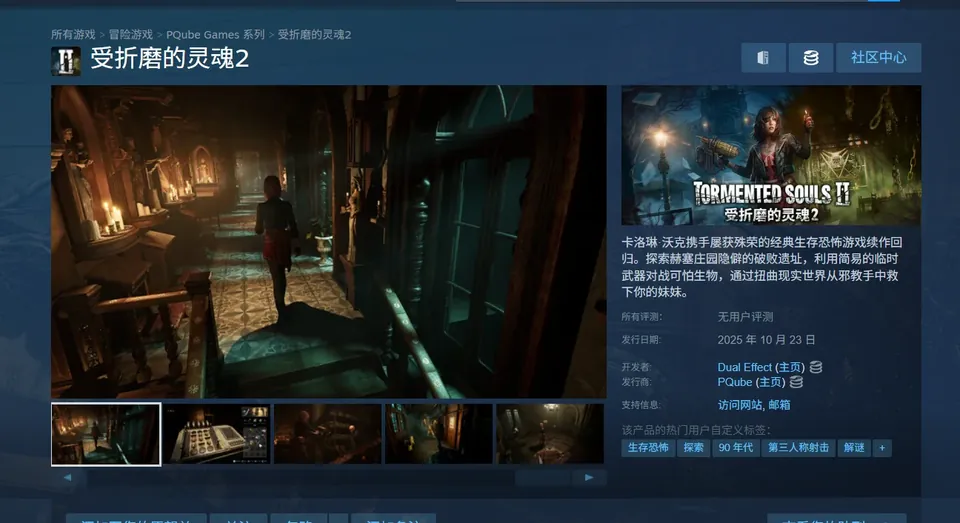Select the fourth screenshot thumbnail

(x=438, y=434)
